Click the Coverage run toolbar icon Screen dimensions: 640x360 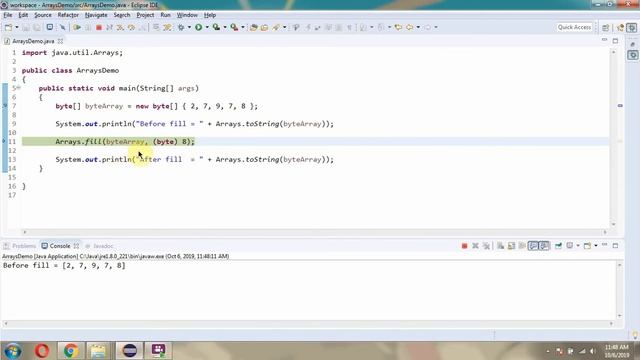click(216, 27)
